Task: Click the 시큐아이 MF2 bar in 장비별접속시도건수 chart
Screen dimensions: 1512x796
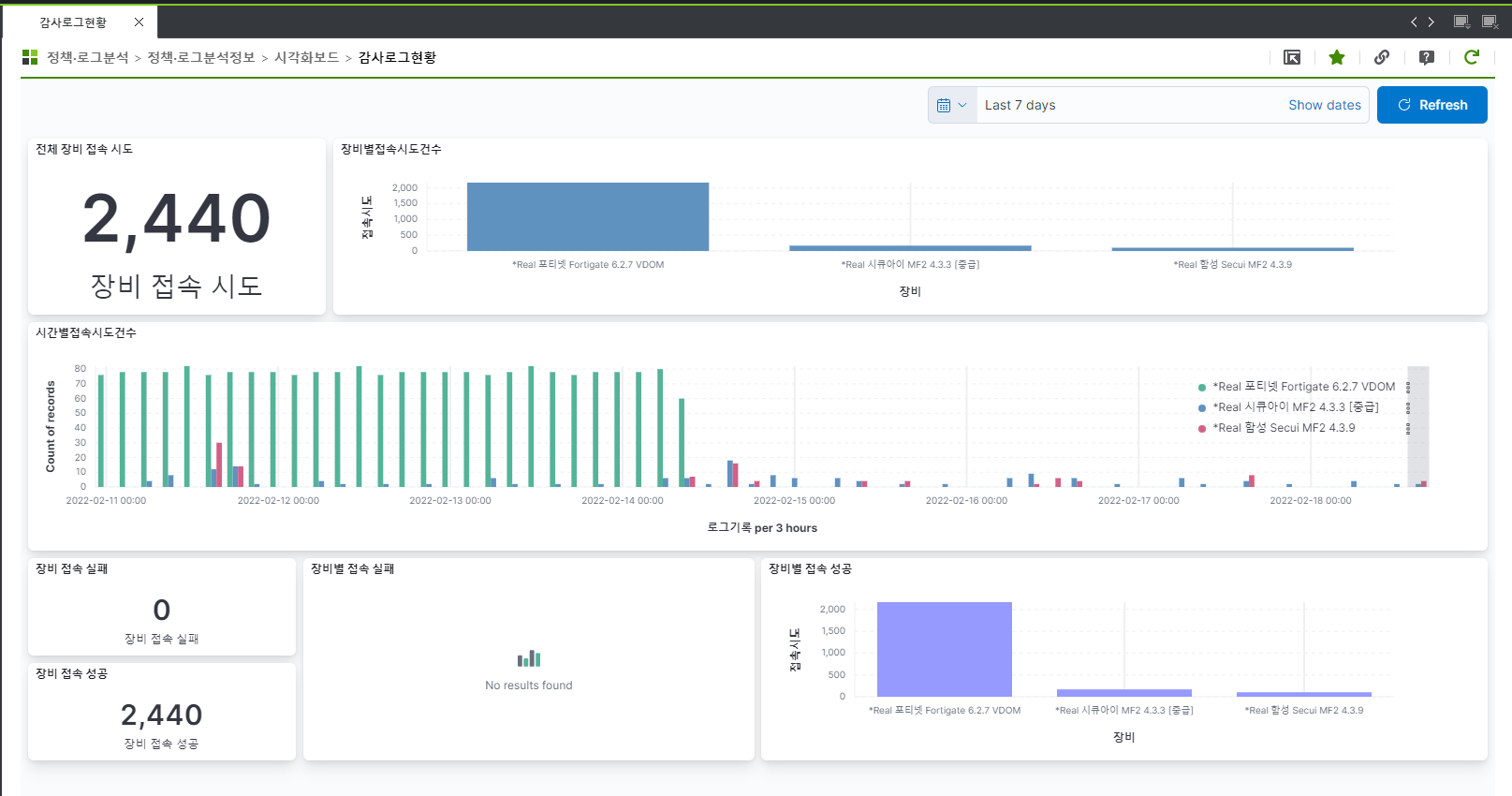Action: tap(910, 248)
